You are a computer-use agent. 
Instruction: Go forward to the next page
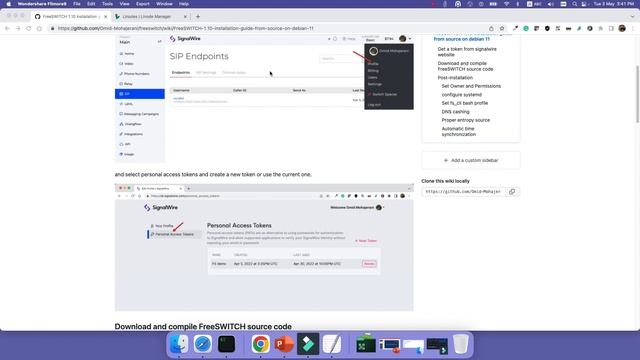click(18, 29)
